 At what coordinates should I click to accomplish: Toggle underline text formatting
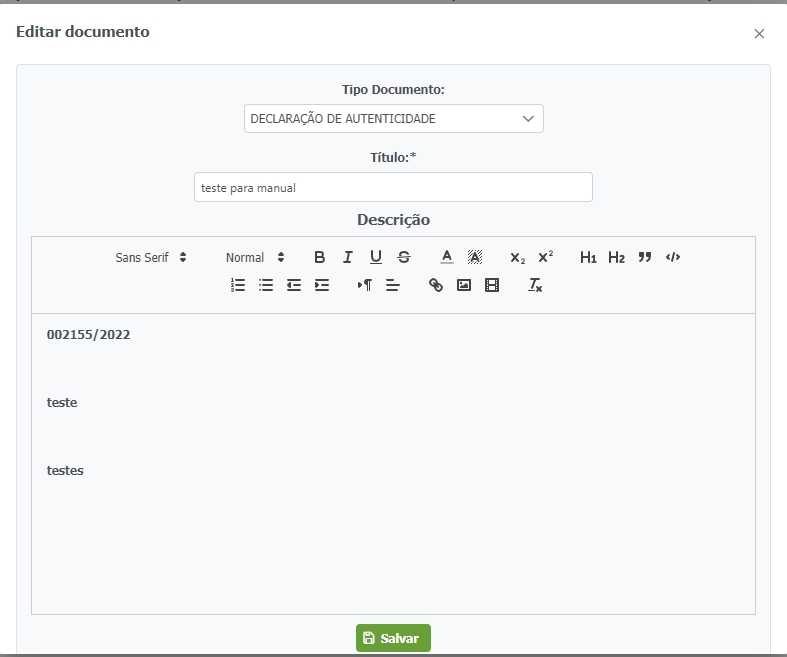click(375, 257)
